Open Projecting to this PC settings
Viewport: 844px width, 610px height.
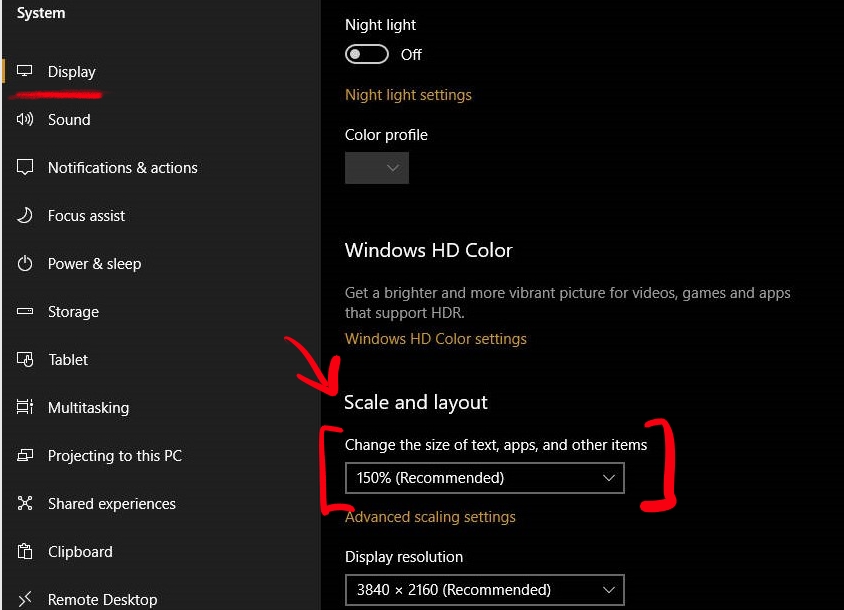point(115,455)
